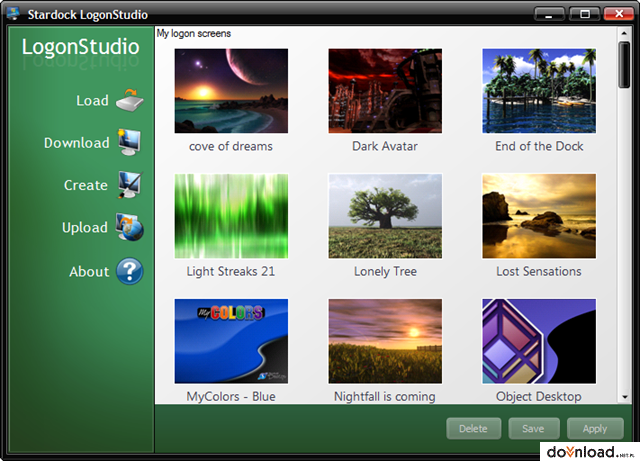Click the Delete button
This screenshot has height=461, width=640.
473,428
